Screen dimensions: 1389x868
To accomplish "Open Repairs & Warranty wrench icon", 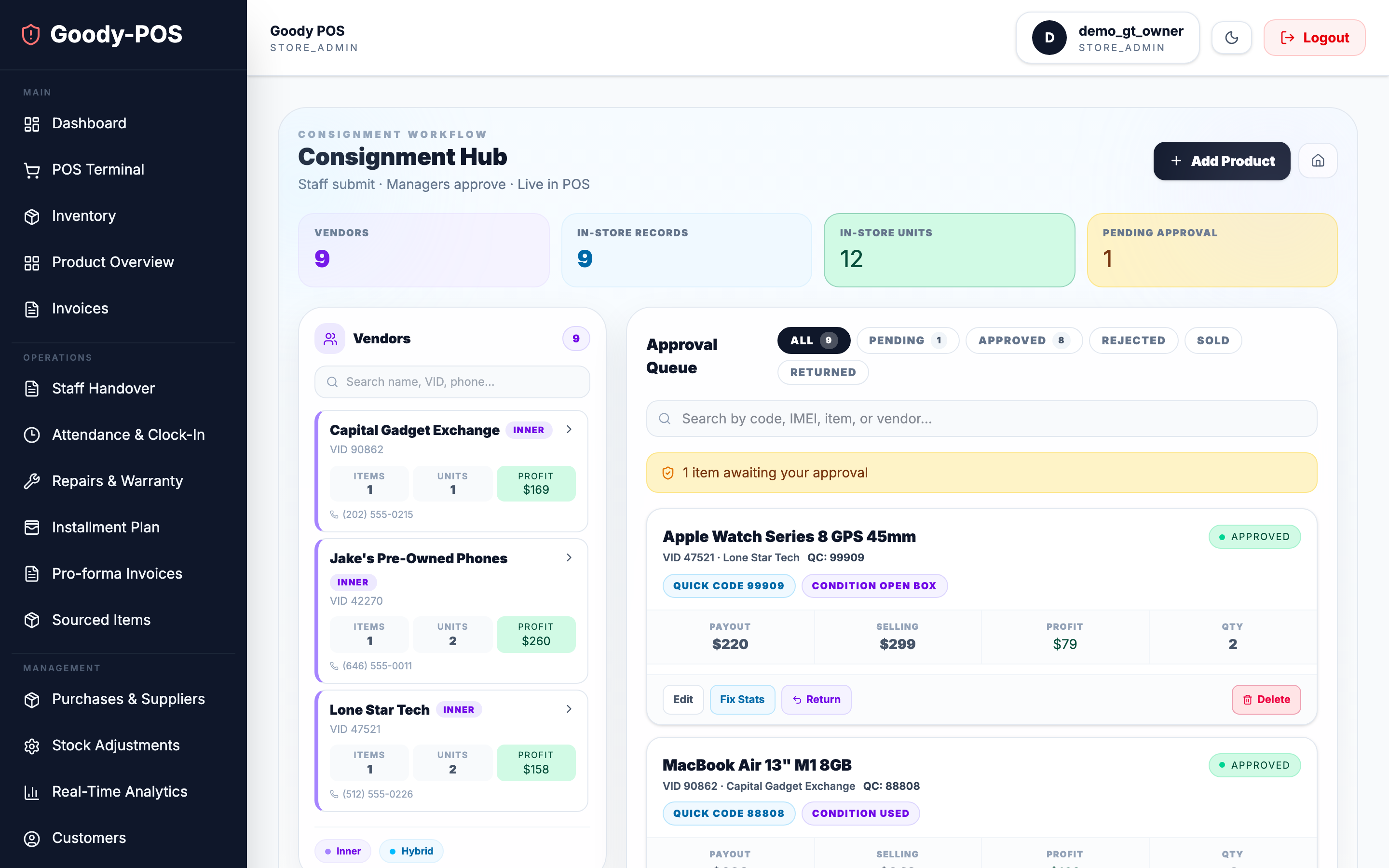I will (x=32, y=481).
